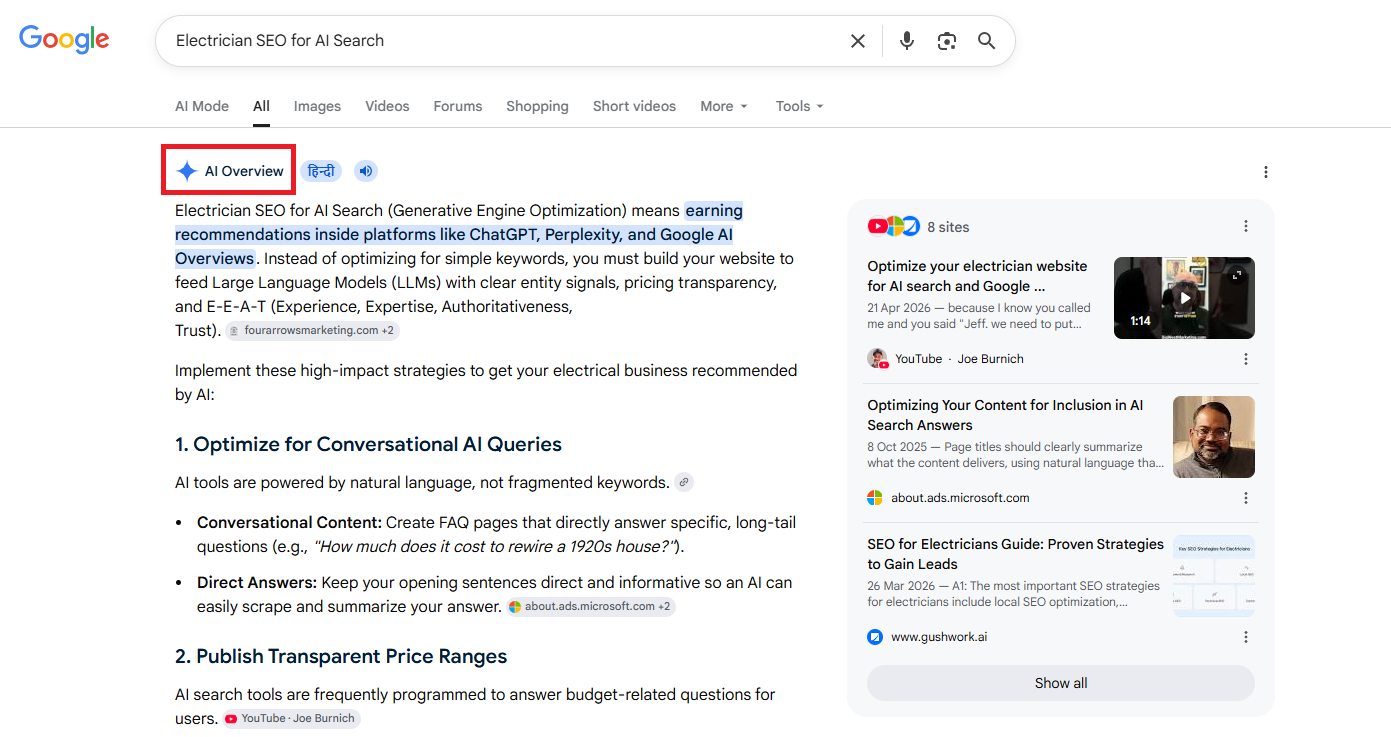The height and width of the screenshot is (737, 1391).
Task: Open three-dot menu beside 8 sites
Action: click(x=1246, y=226)
